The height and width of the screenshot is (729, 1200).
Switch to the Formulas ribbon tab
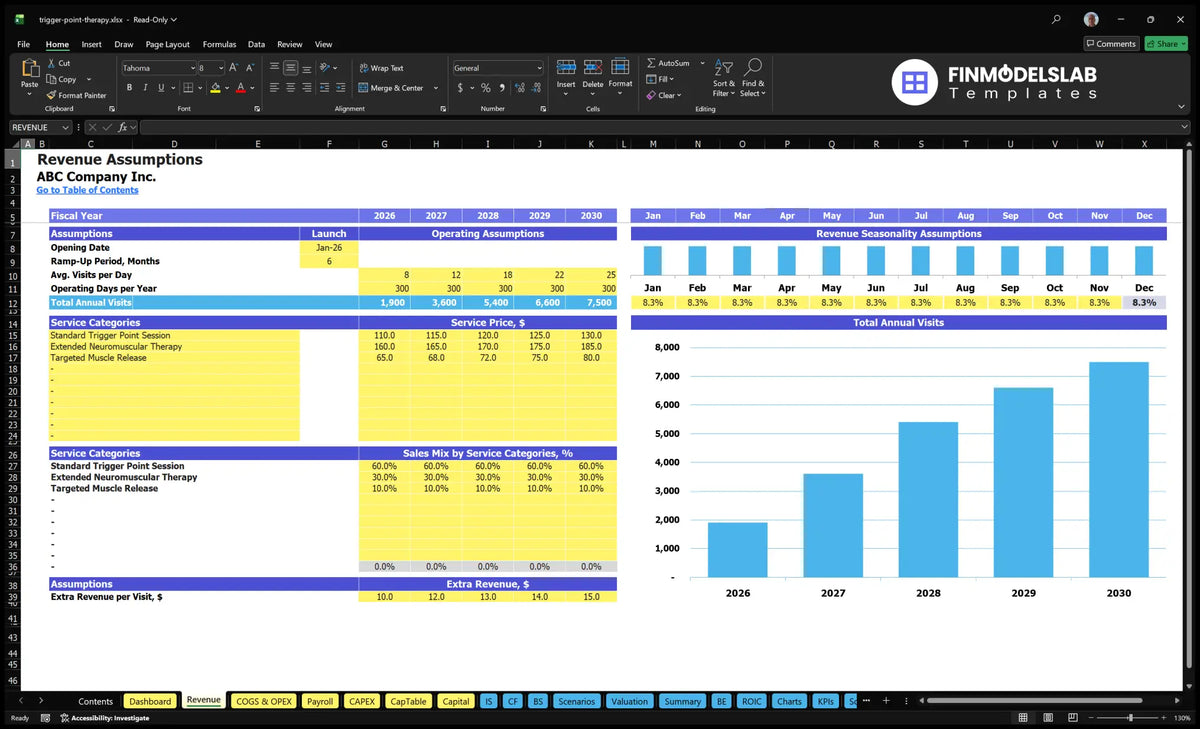[219, 44]
